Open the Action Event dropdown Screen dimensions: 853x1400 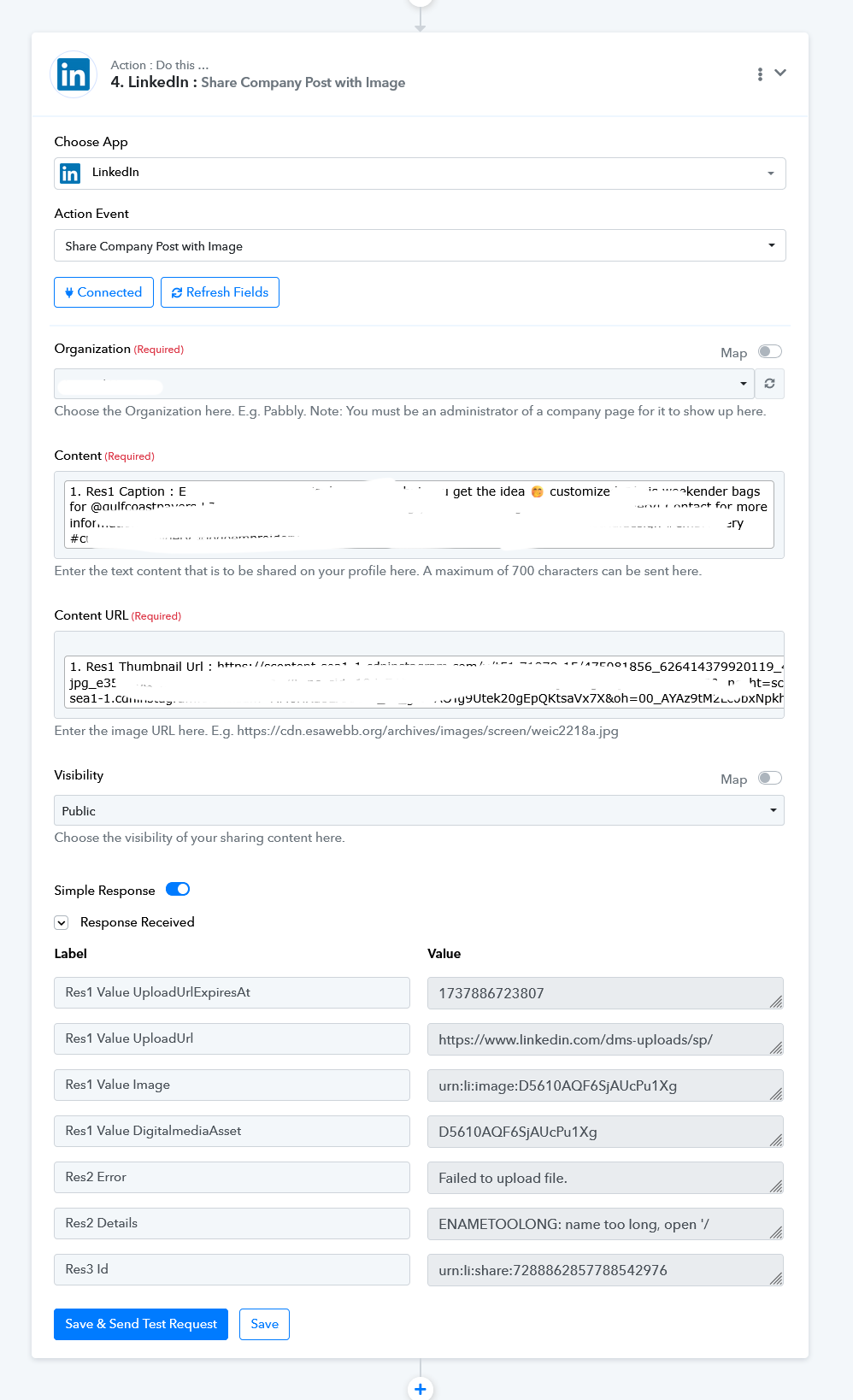pyautogui.click(x=420, y=245)
